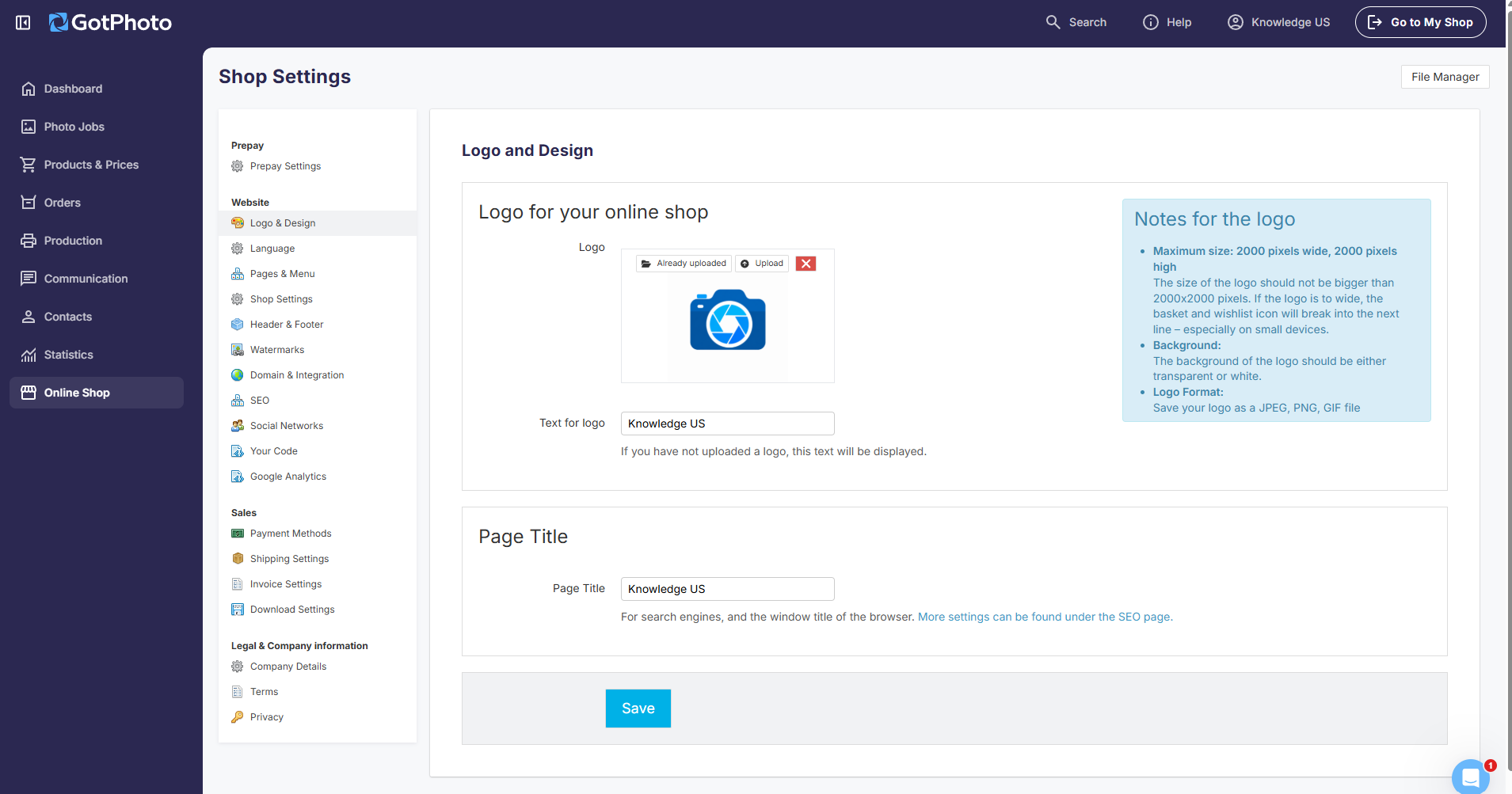This screenshot has width=1512, height=794.
Task: Click the Orders icon
Action: (x=29, y=203)
